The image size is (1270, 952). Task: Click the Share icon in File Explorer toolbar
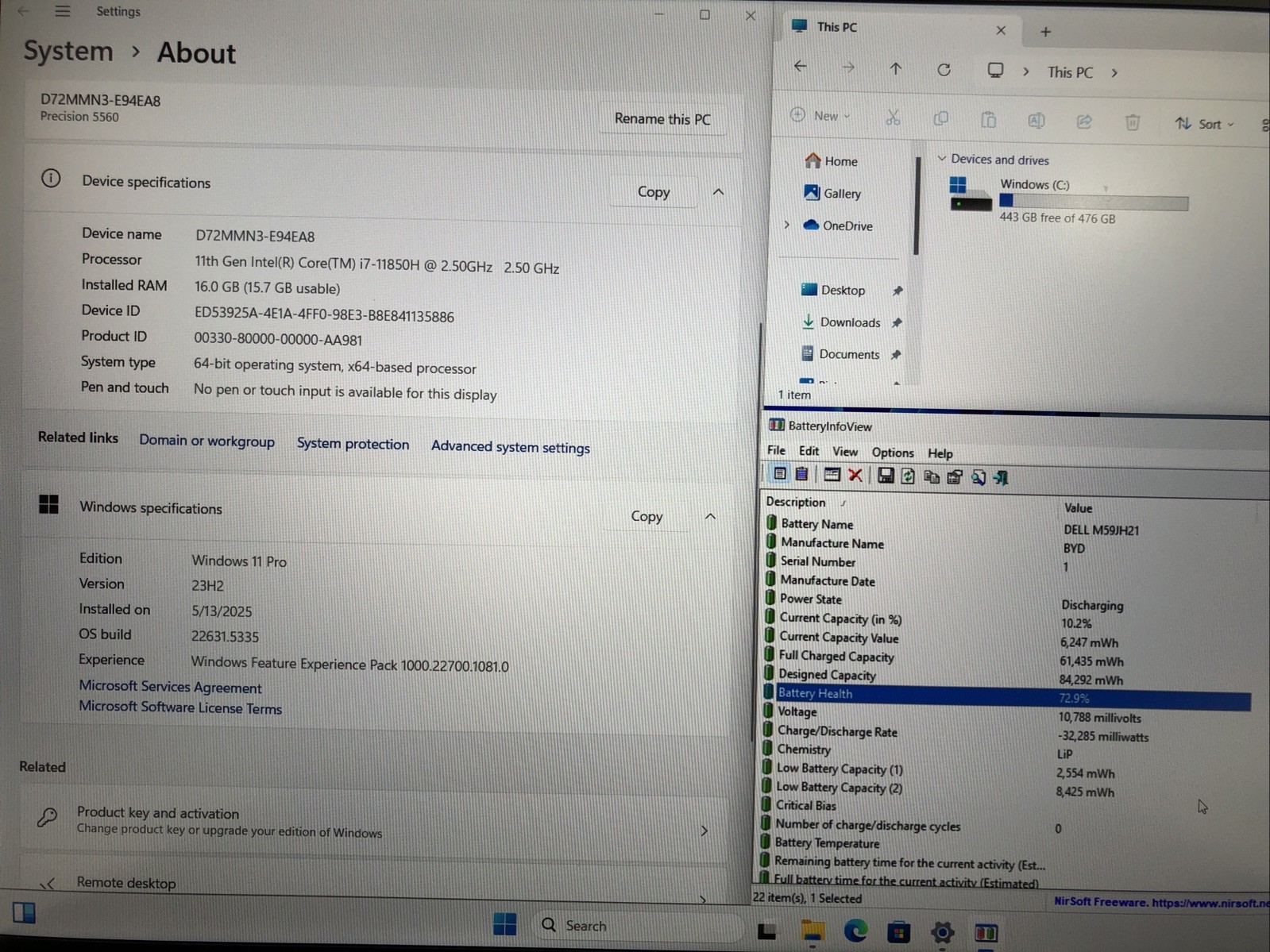click(1084, 121)
